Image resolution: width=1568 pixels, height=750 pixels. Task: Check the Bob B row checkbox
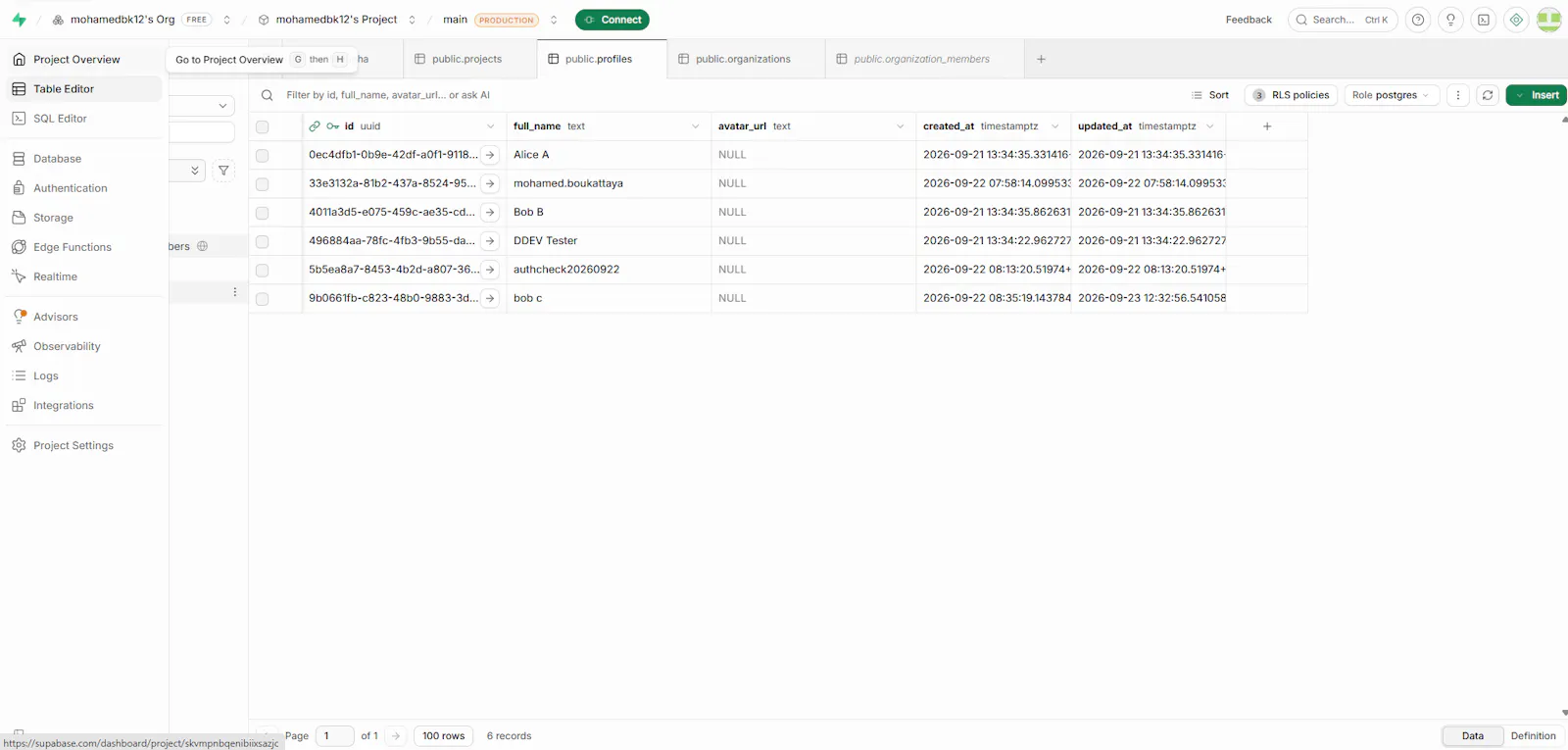click(262, 212)
